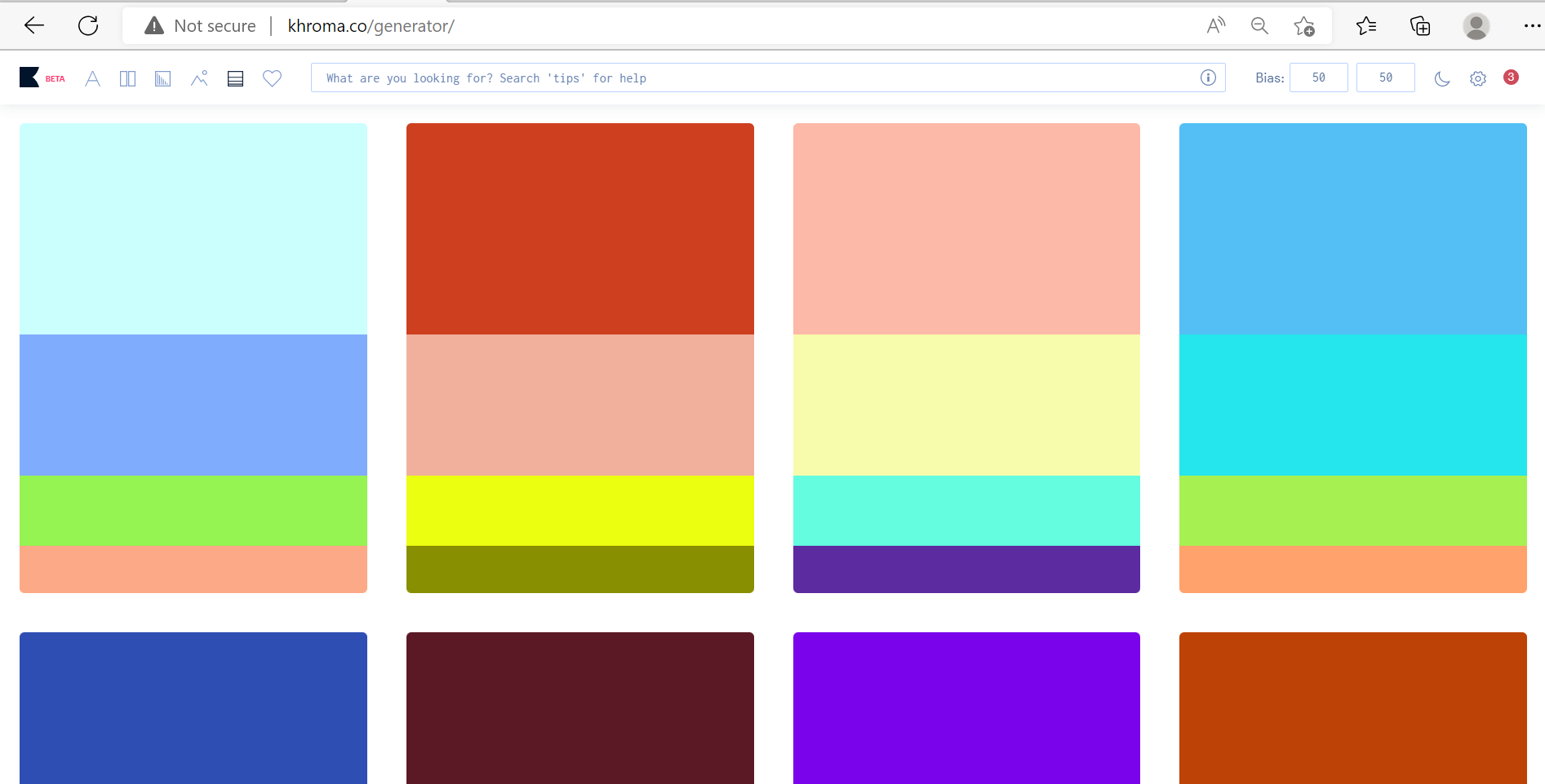Image resolution: width=1545 pixels, height=784 pixels.
Task: Open browser Settings and more menu
Action: pyautogui.click(x=1532, y=26)
